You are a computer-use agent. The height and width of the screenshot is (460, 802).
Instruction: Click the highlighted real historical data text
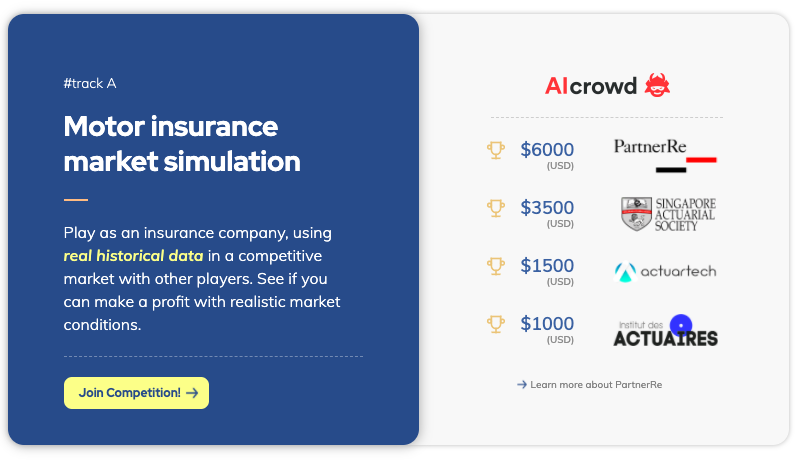pos(133,255)
